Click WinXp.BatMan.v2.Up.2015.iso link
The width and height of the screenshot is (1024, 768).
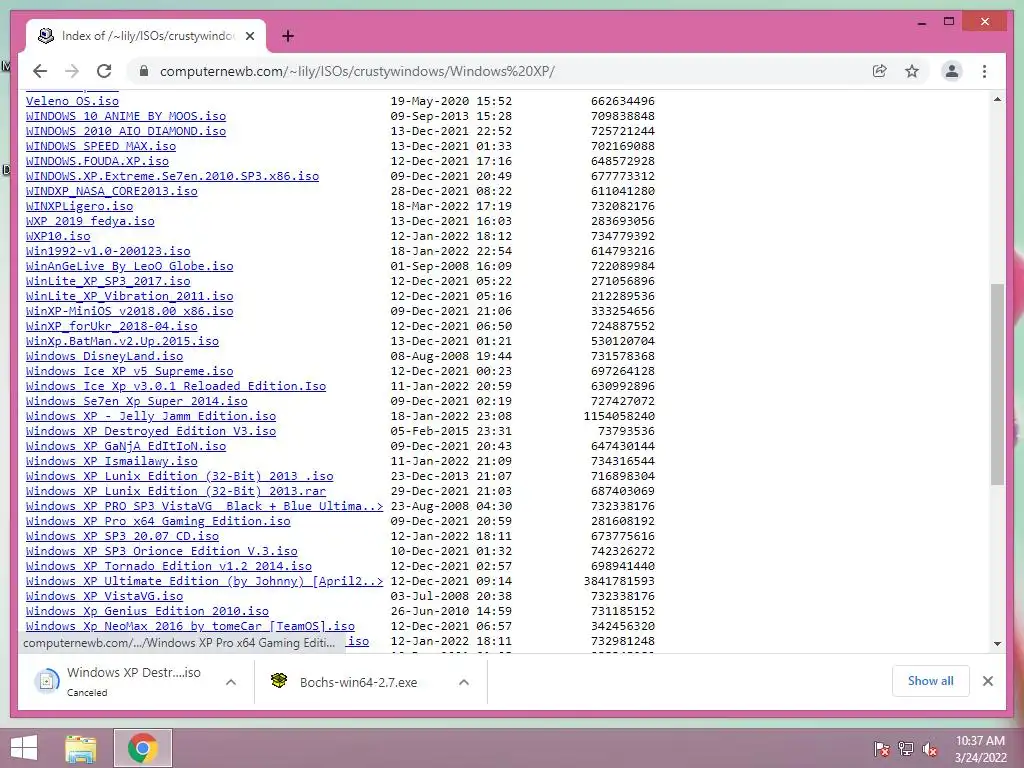(122, 342)
